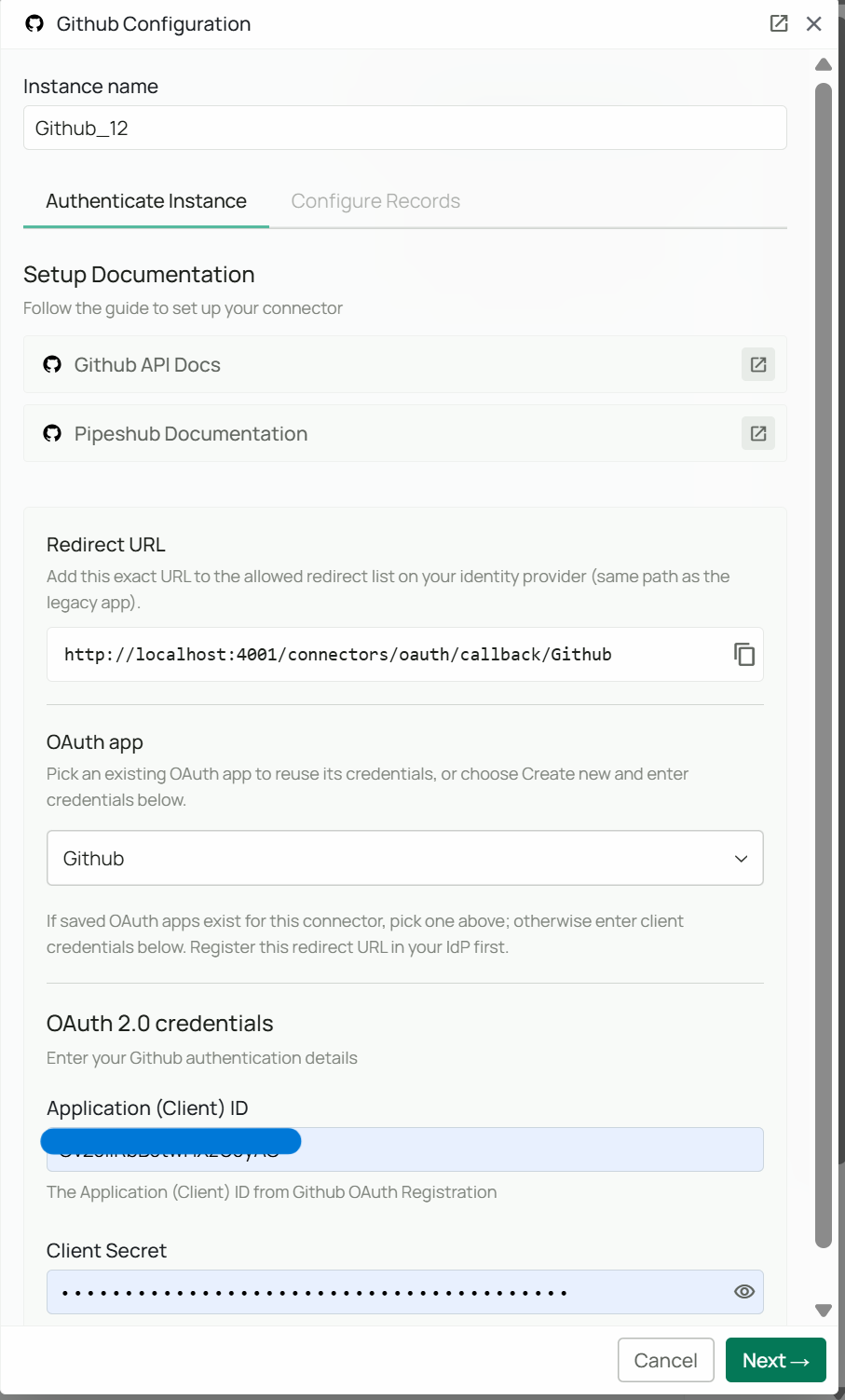Click 'Enter your Github authentication details' text
Image resolution: width=845 pixels, height=1400 pixels.
(202, 1058)
